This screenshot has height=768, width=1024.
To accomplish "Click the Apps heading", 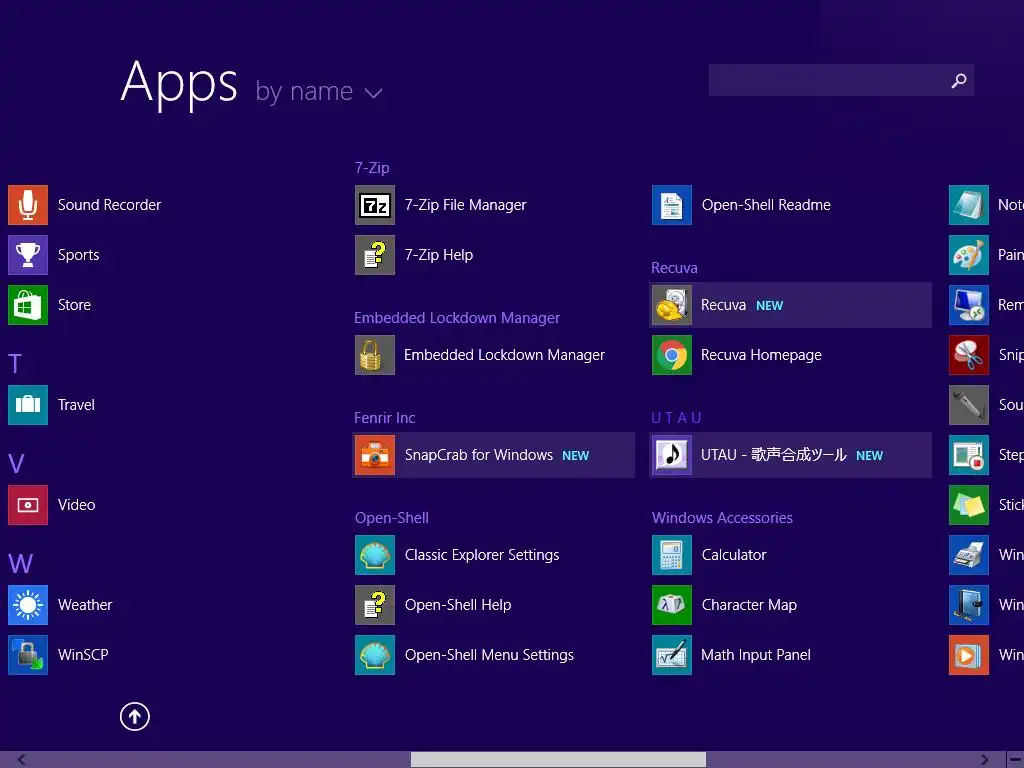I will coord(179,83).
